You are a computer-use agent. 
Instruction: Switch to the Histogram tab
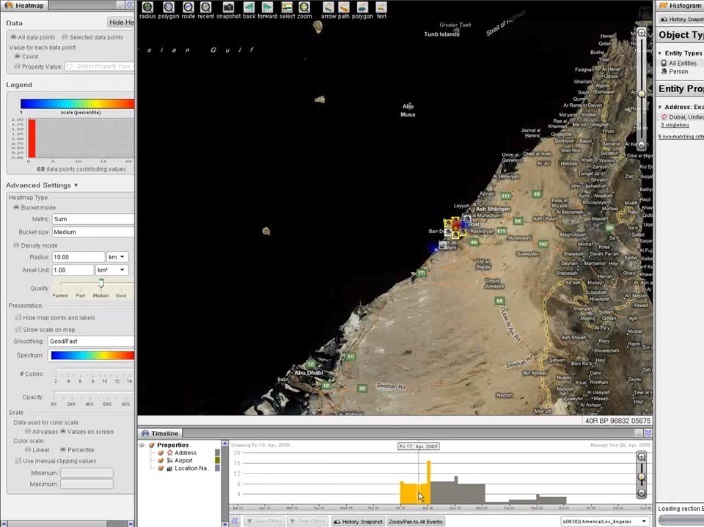point(680,5)
